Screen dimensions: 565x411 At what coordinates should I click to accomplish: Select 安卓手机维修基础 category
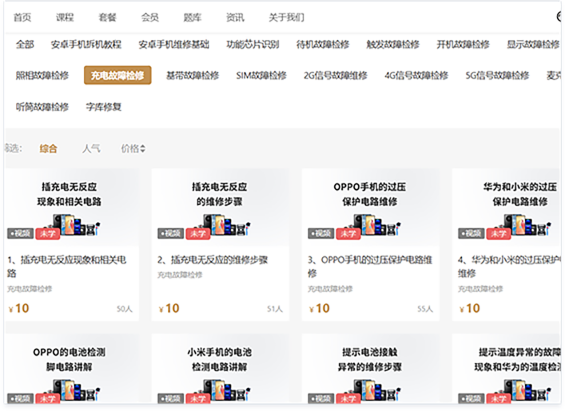click(x=174, y=44)
